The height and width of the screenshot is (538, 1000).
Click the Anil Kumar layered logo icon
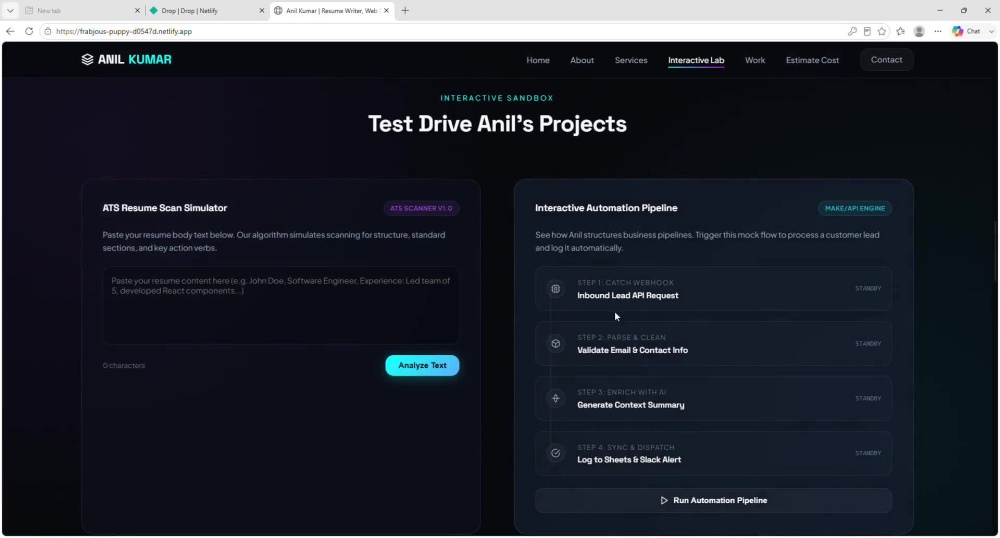click(87, 59)
